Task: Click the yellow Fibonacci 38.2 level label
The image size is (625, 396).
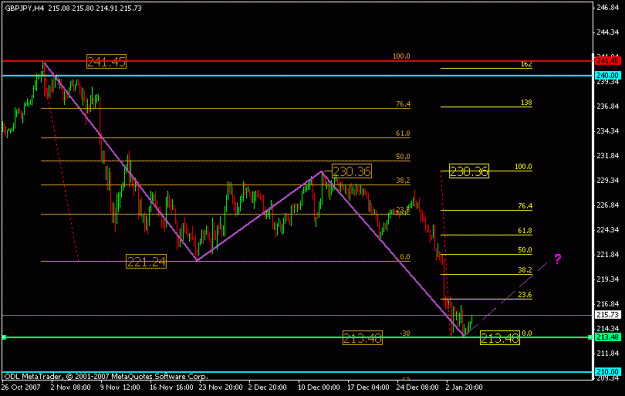Action: pos(525,270)
